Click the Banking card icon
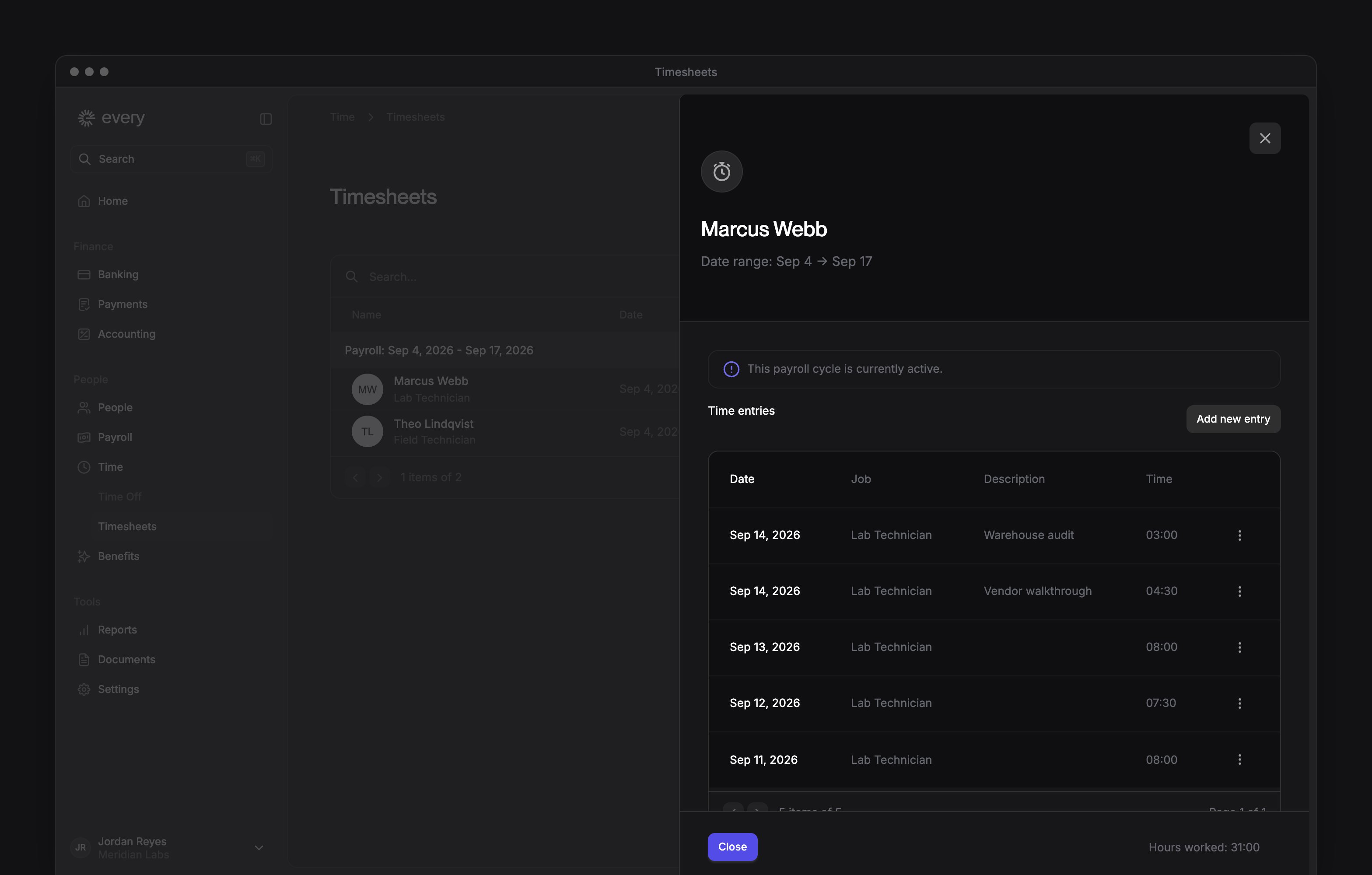This screenshot has height=875, width=1372. (84, 275)
